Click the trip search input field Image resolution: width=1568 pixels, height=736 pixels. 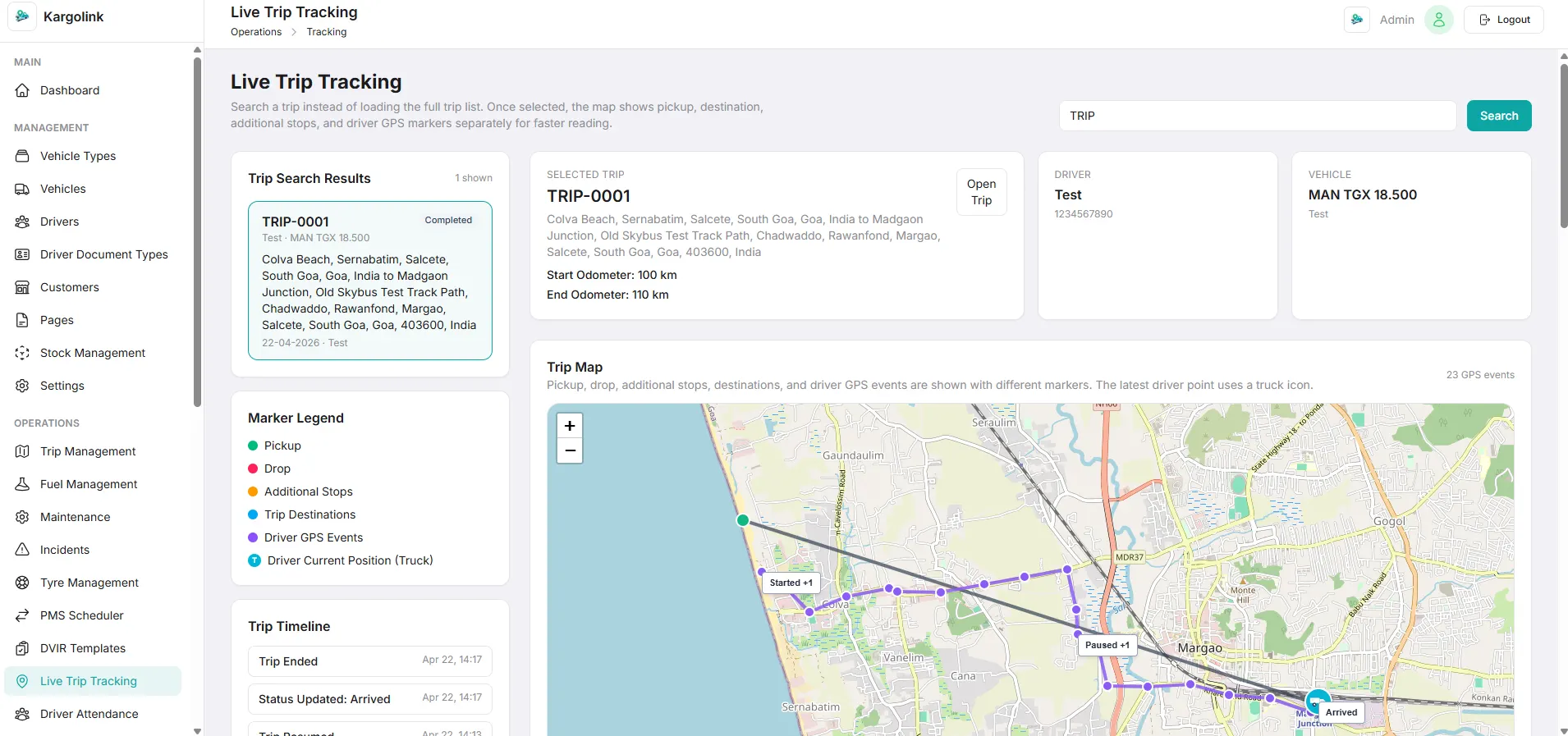coord(1258,116)
